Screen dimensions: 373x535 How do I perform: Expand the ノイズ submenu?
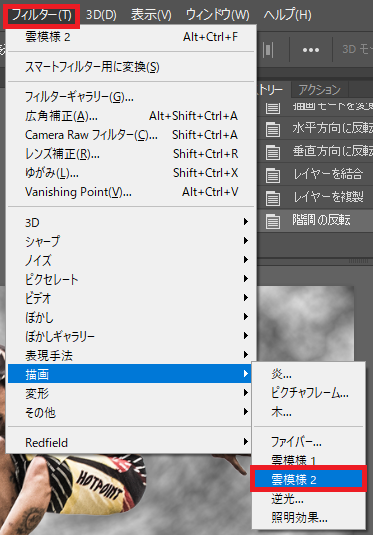click(x=131, y=261)
